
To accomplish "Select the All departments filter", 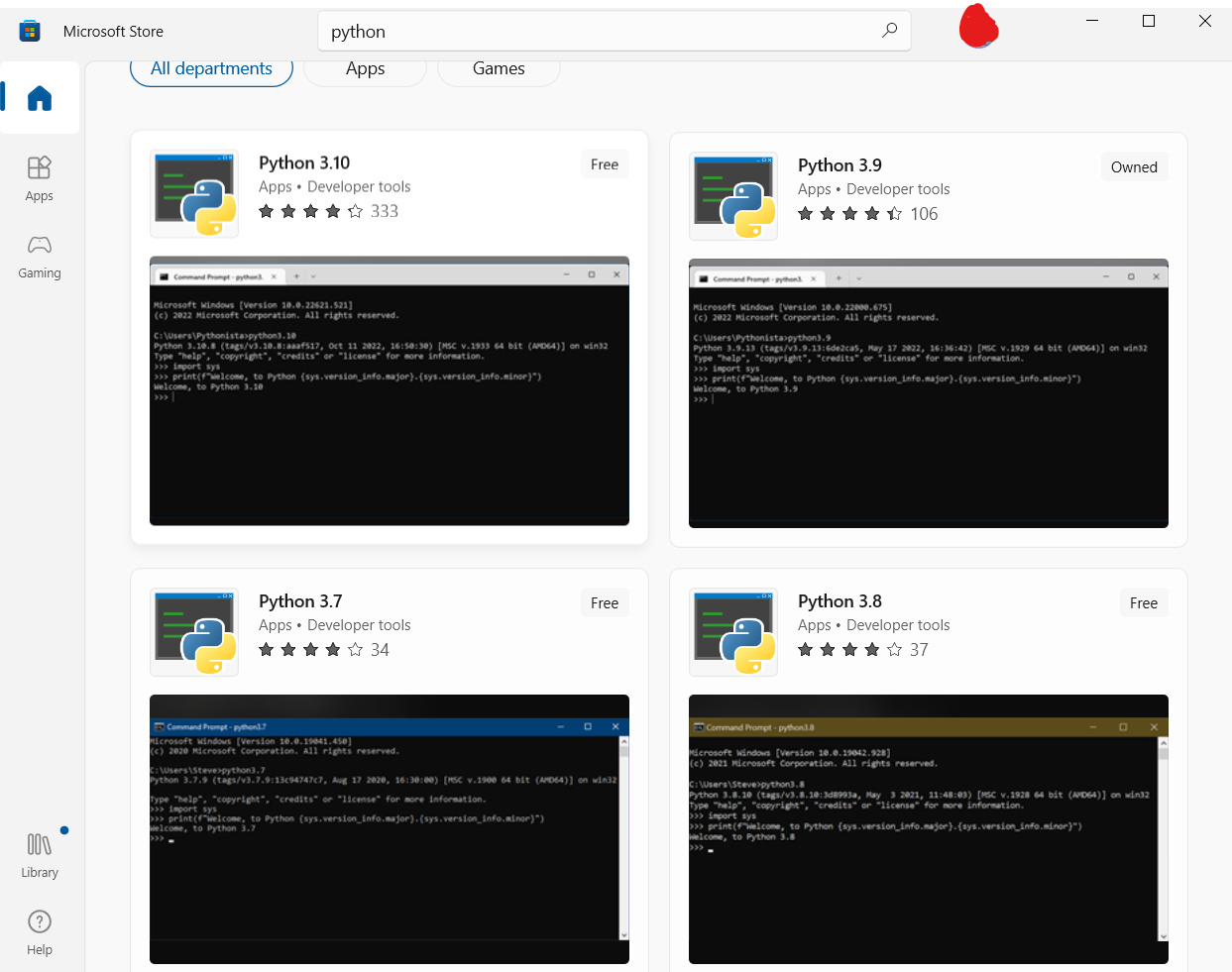I will (x=211, y=68).
